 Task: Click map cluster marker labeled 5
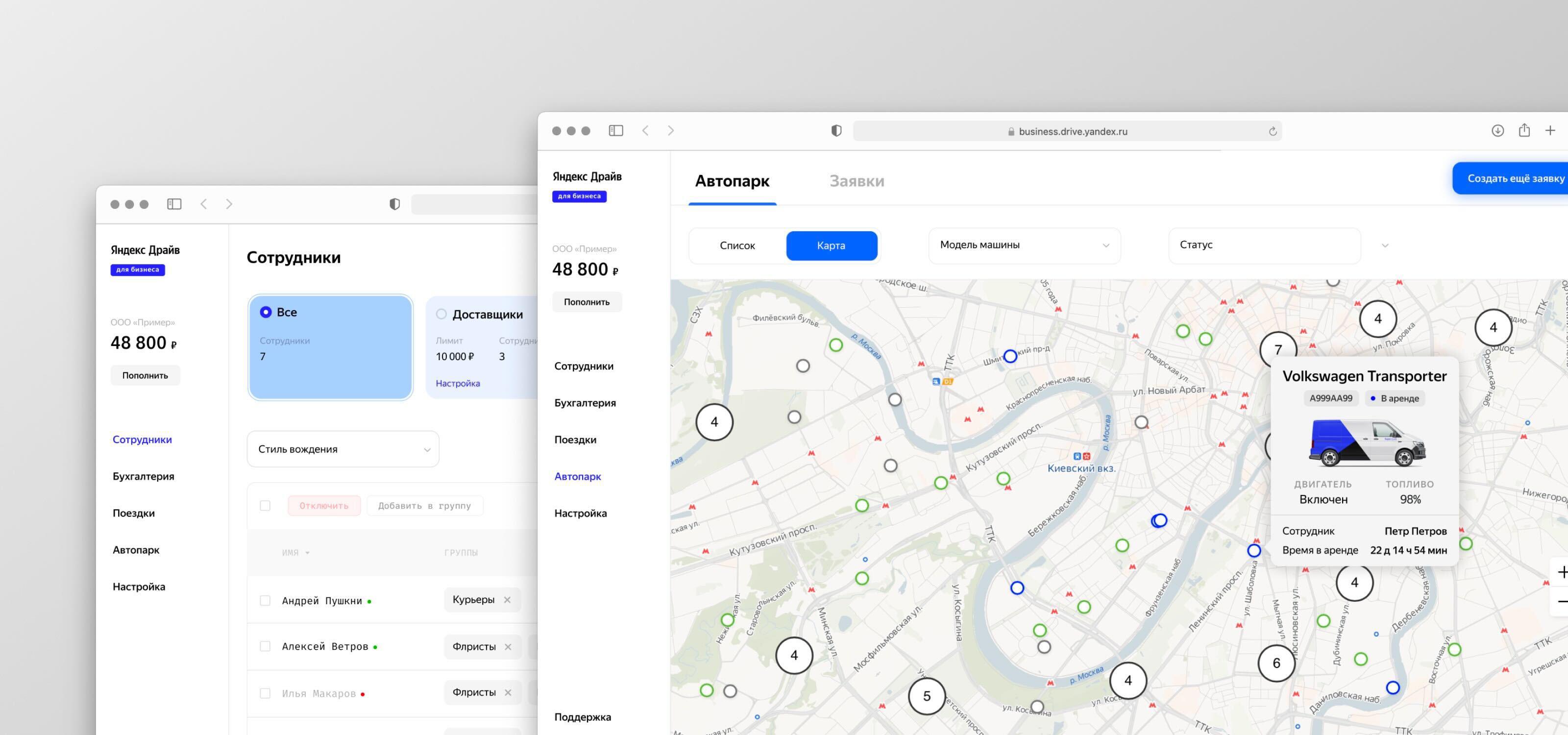click(927, 696)
